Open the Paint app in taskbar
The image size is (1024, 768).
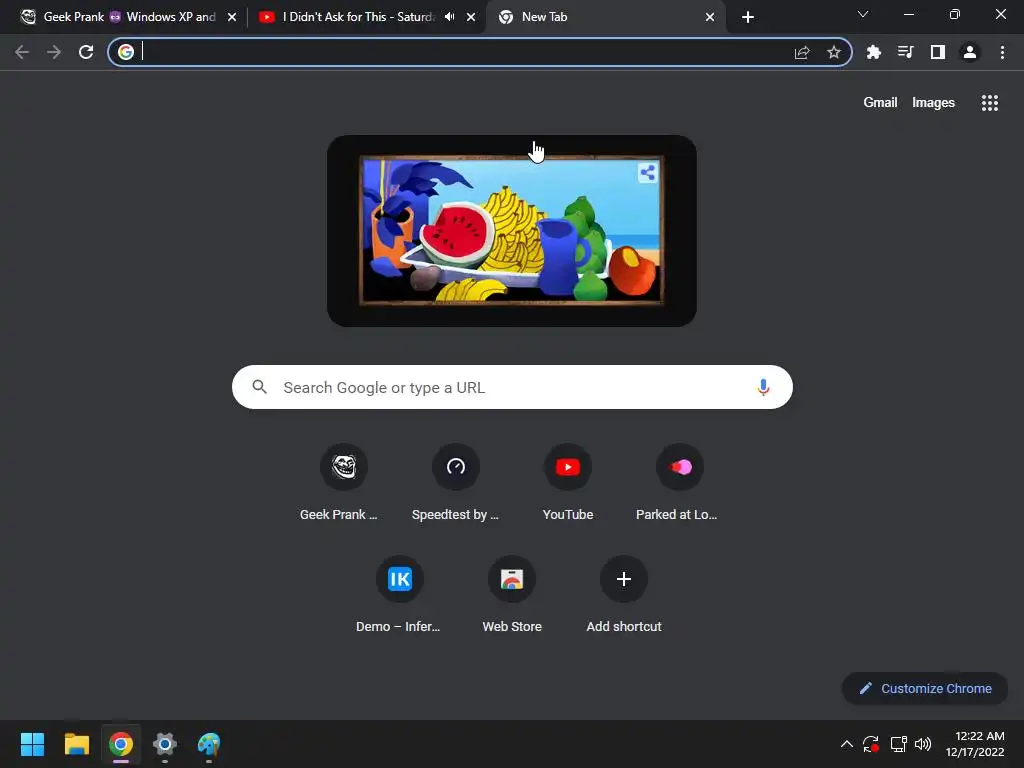point(209,744)
